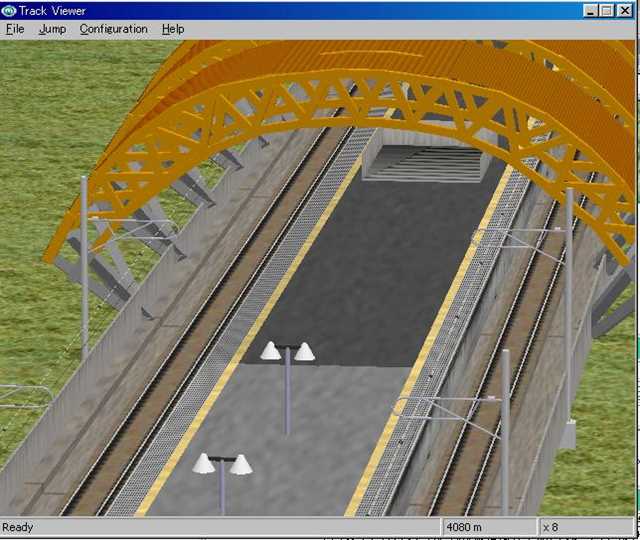The height and width of the screenshot is (540, 640).
Task: Open the Jump menu
Action: (x=52, y=29)
